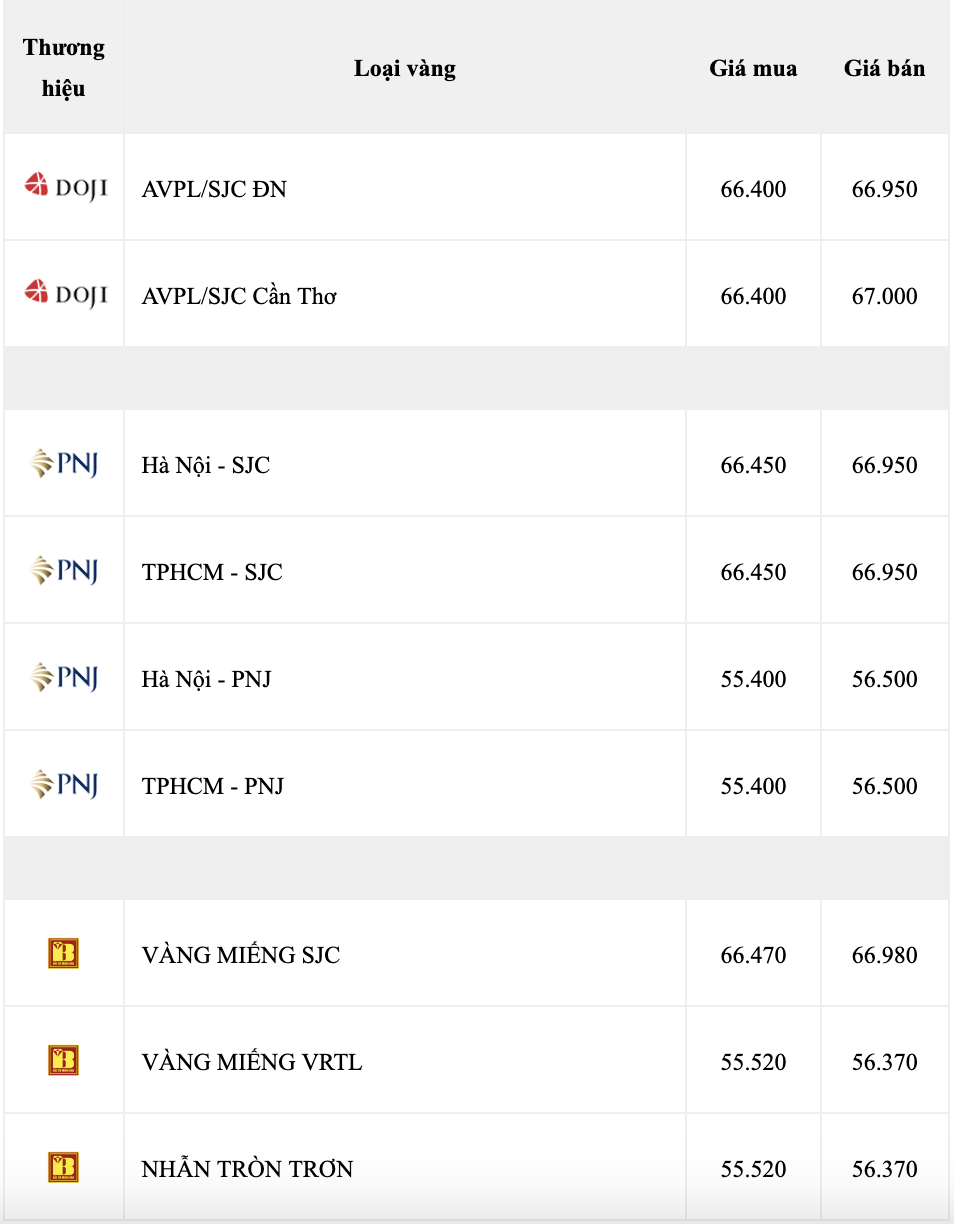Click logo next to VÀNG MIẾNG SJC
This screenshot has width=954, height=1224.
pos(64,954)
